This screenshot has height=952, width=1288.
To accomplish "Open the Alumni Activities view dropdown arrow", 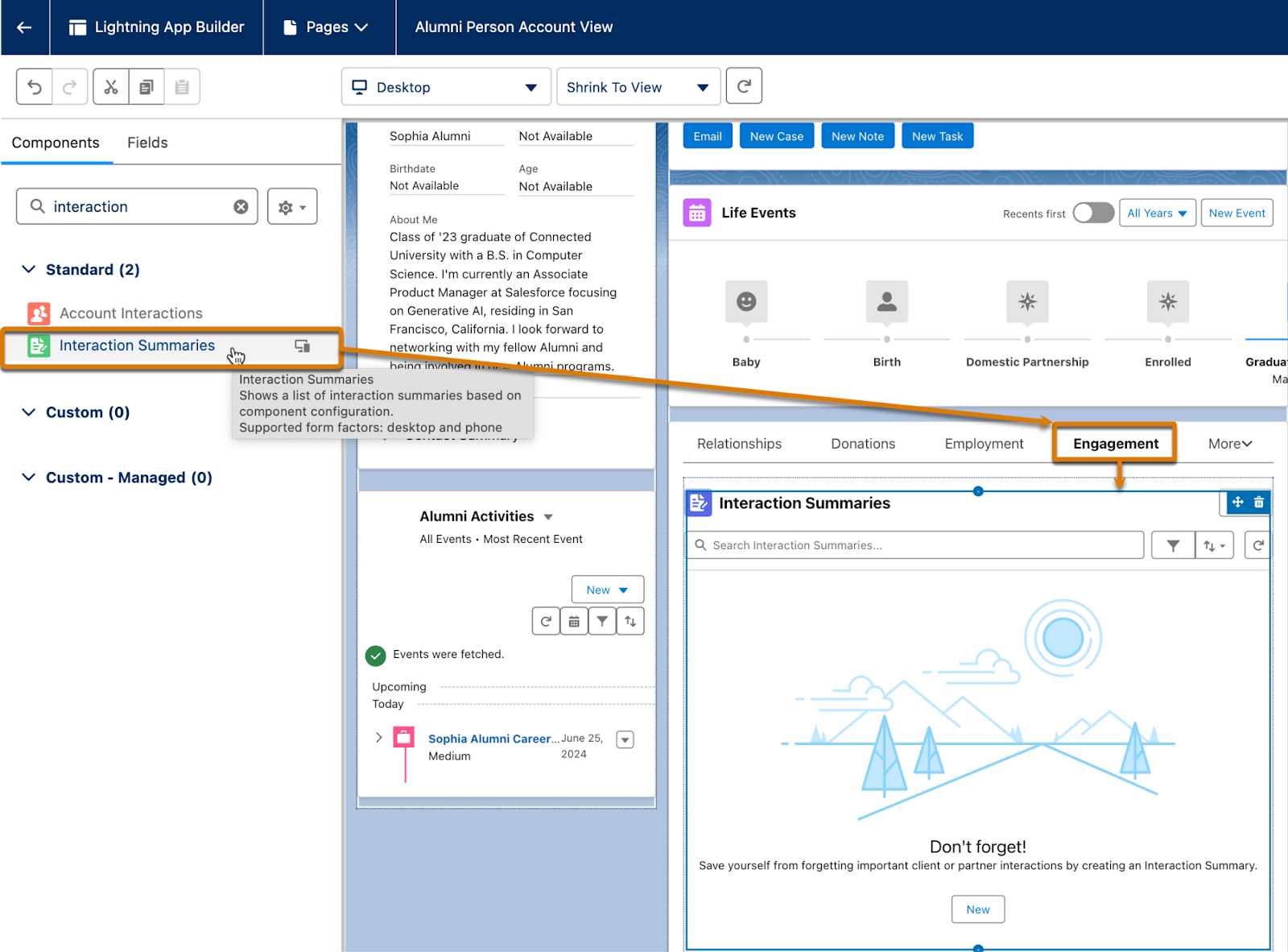I will [x=548, y=517].
